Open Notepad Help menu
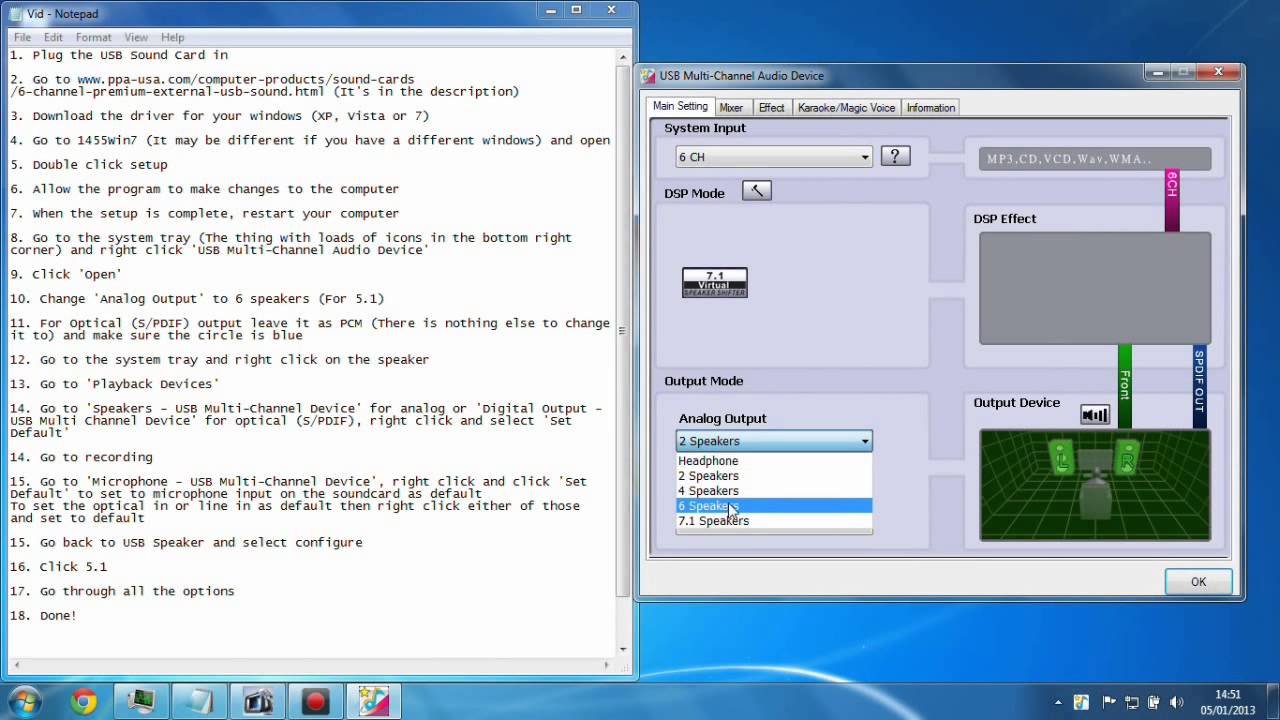This screenshot has width=1280, height=720. [173, 37]
